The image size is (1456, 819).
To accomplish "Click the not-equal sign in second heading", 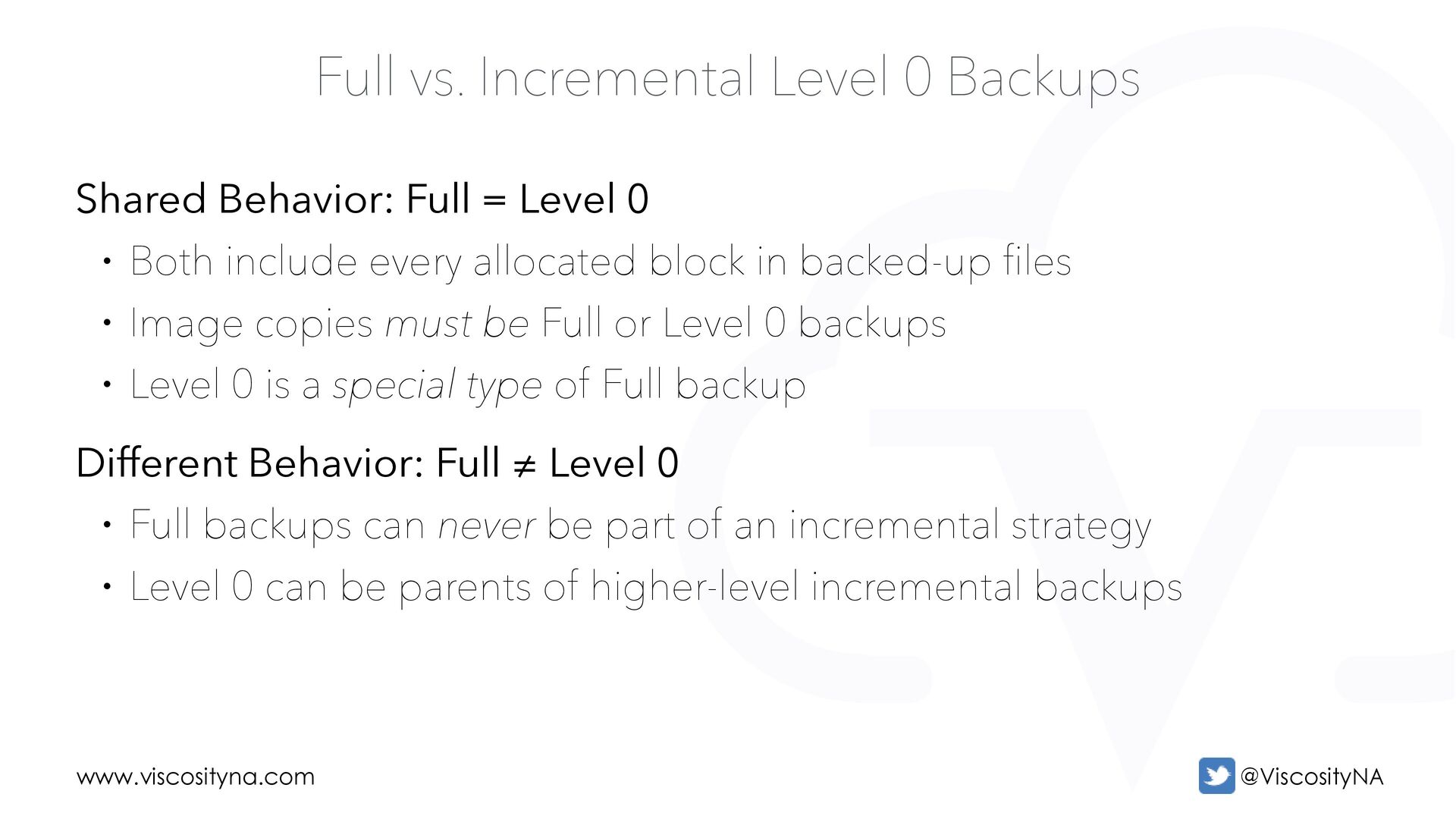I will tap(525, 465).
